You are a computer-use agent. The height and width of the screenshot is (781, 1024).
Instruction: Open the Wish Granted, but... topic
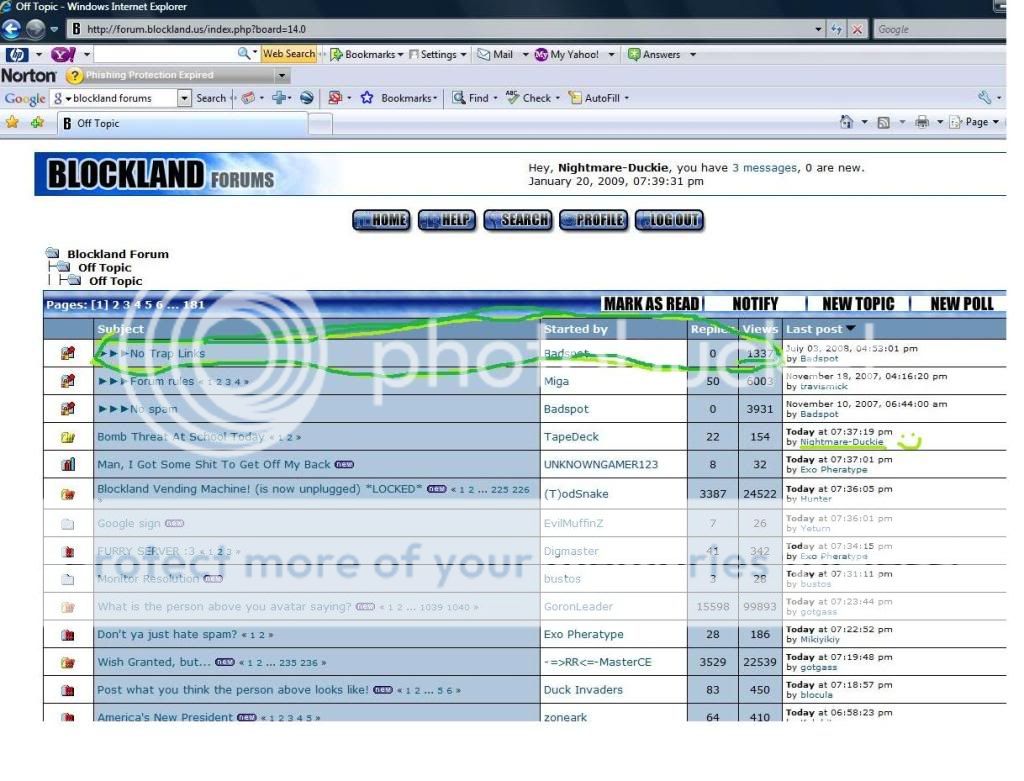click(x=154, y=662)
